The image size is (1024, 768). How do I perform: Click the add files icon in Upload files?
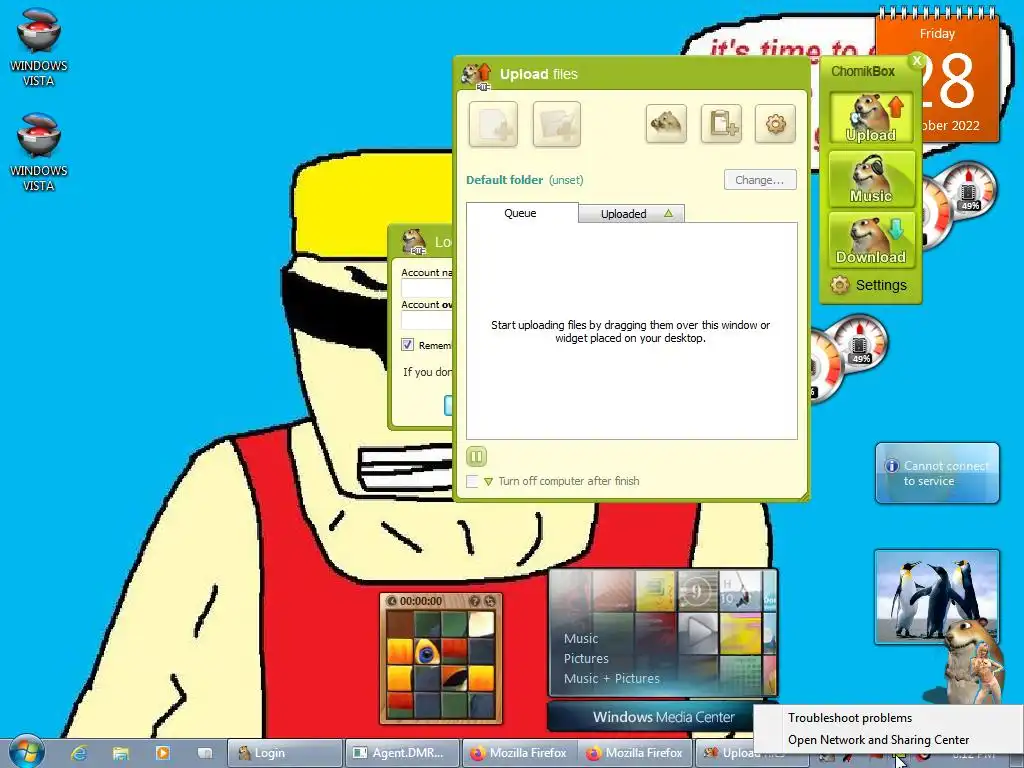pos(493,124)
